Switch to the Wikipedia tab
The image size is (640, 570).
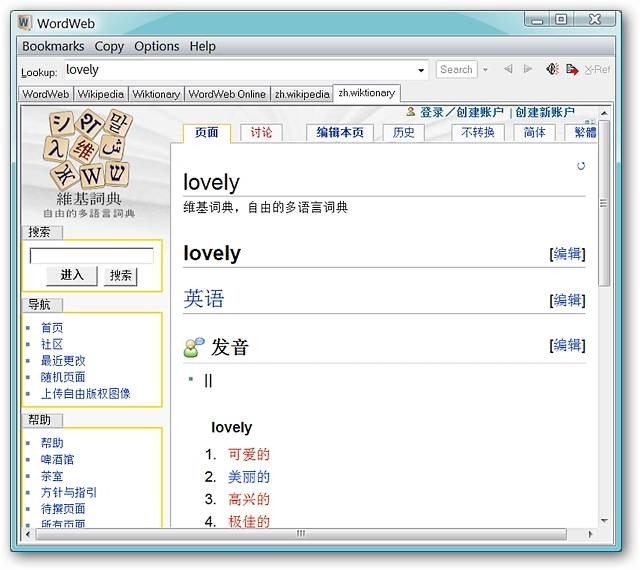coord(100,94)
